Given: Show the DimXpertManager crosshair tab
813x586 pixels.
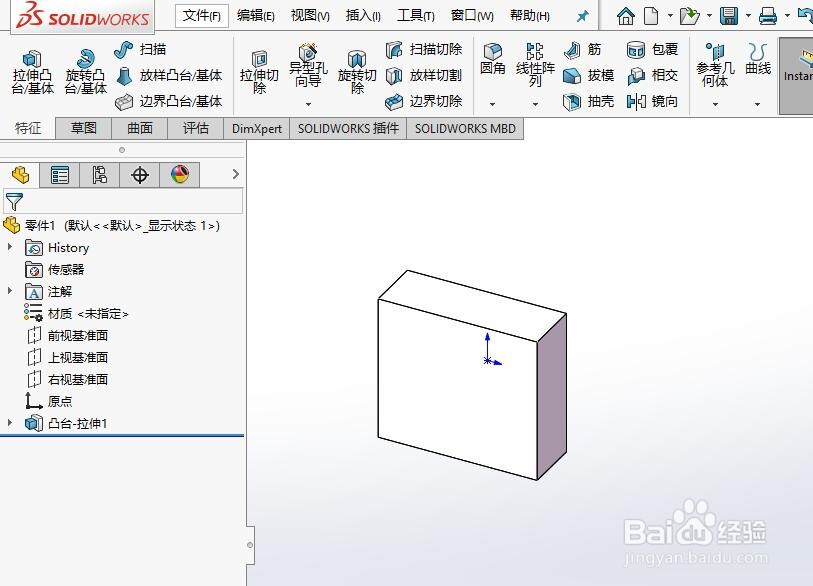Looking at the screenshot, I should [x=139, y=175].
